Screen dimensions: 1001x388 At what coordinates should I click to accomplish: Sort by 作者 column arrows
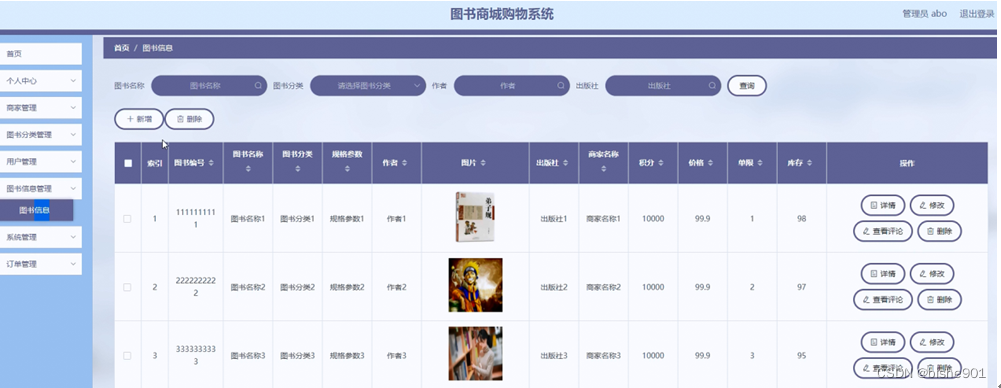[405, 163]
